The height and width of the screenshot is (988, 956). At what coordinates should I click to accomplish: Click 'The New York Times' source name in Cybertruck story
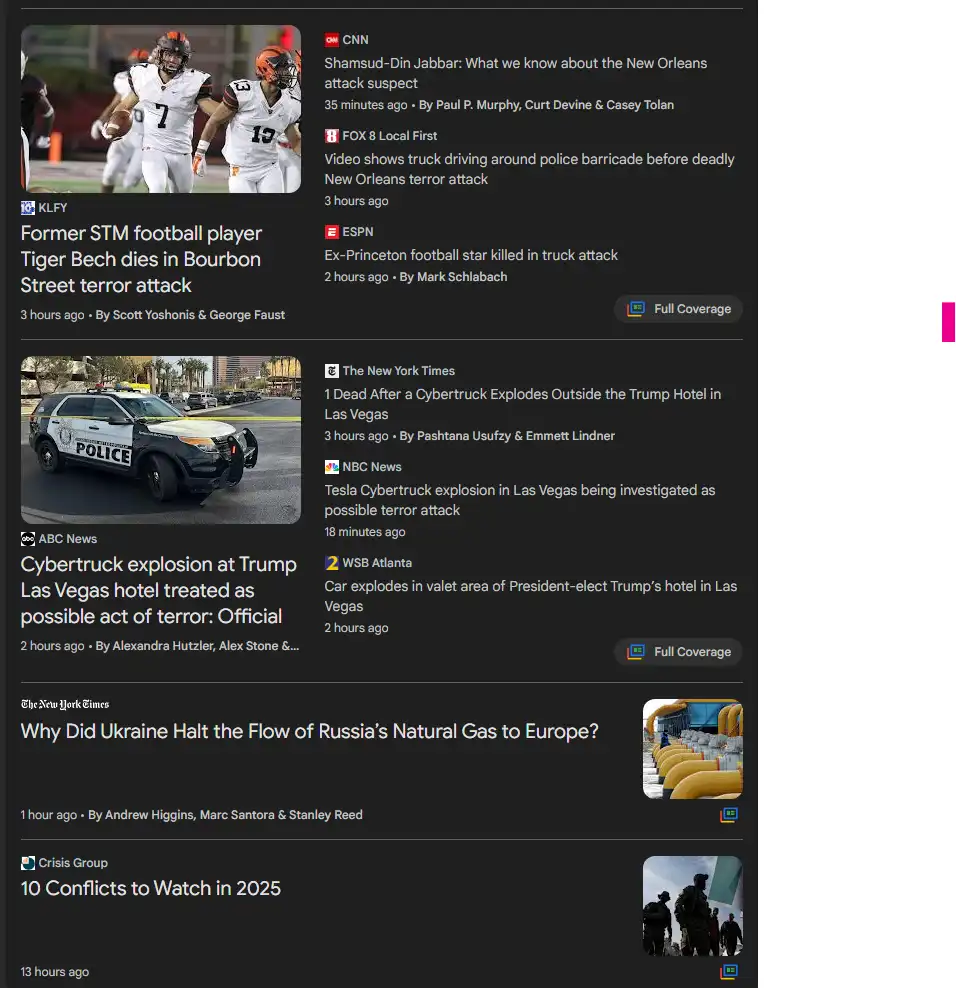tap(398, 370)
